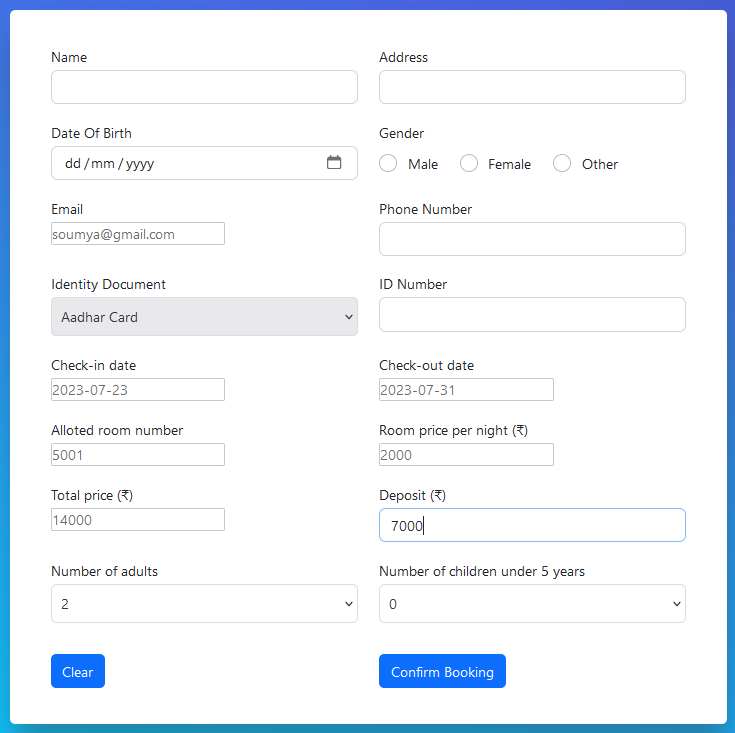The width and height of the screenshot is (735, 733).
Task: Expand the Number of adults dropdown
Action: pyautogui.click(x=204, y=604)
